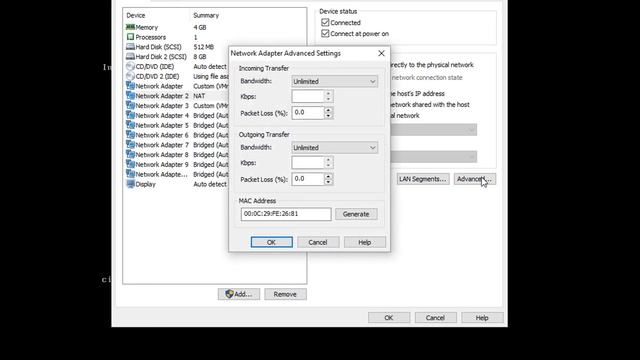Viewport: 640px width, 360px height.
Task: Open the LAN Segments button
Action: [x=422, y=179]
